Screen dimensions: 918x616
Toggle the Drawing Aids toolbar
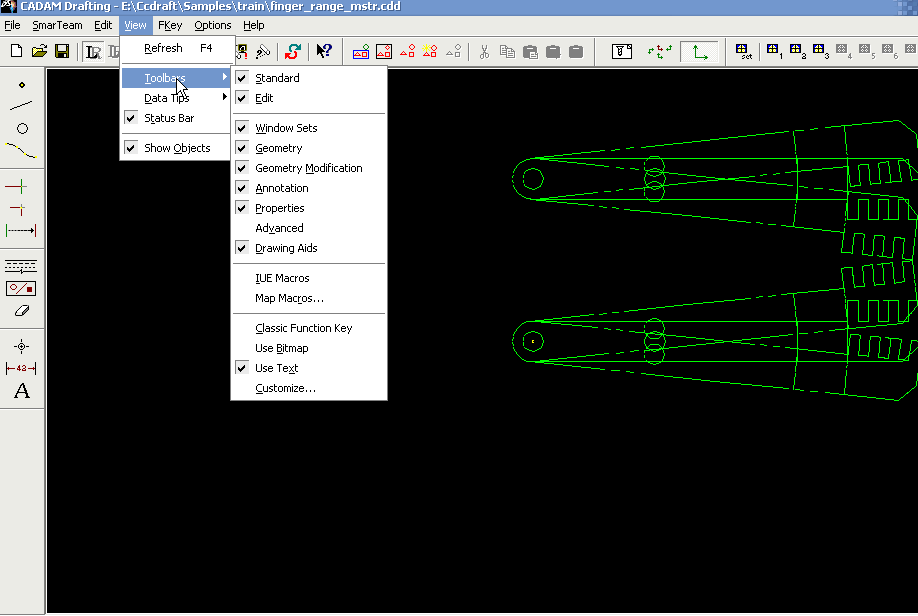coord(309,248)
